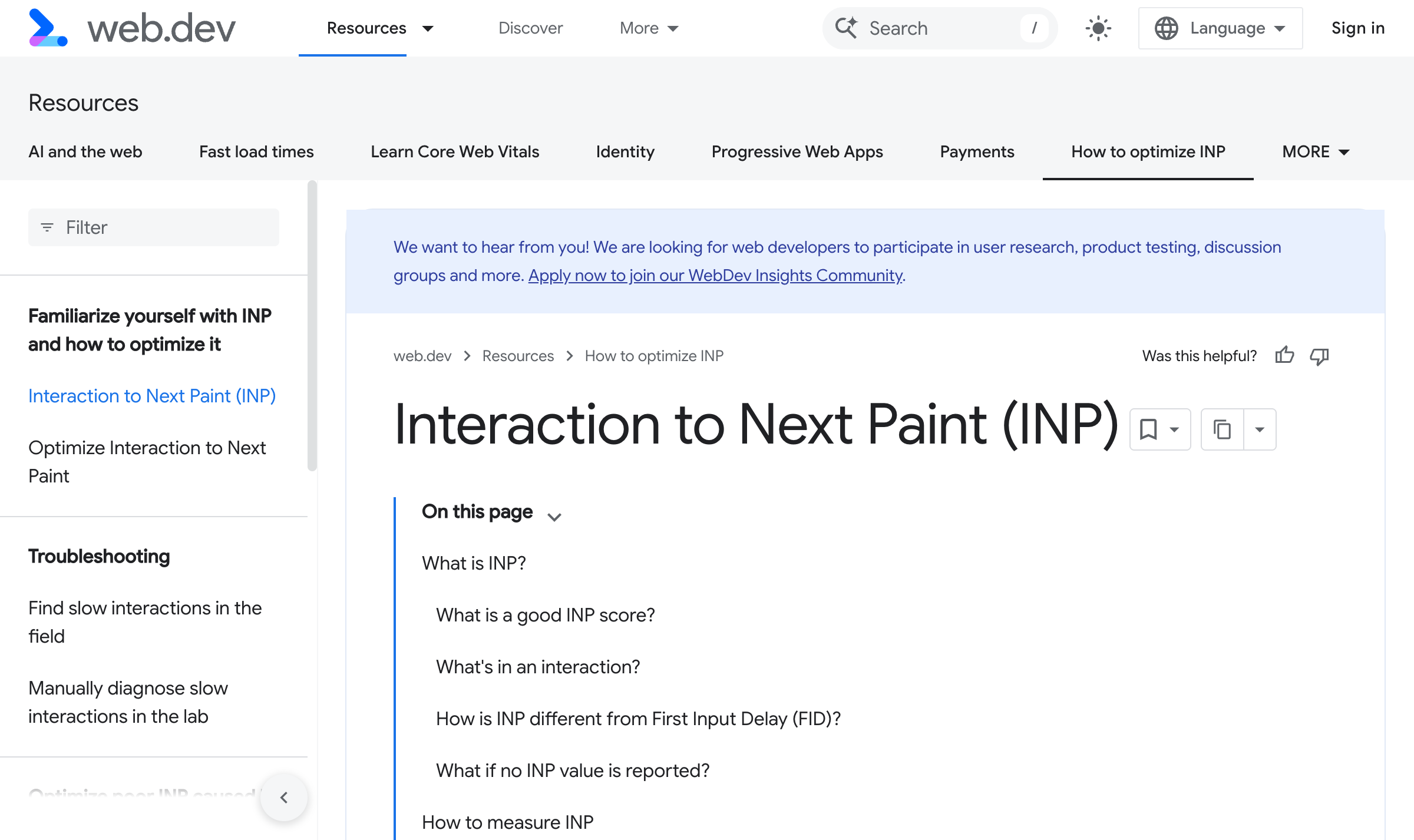1414x840 pixels.
Task: Select the Resources top nav tab
Action: 366,28
